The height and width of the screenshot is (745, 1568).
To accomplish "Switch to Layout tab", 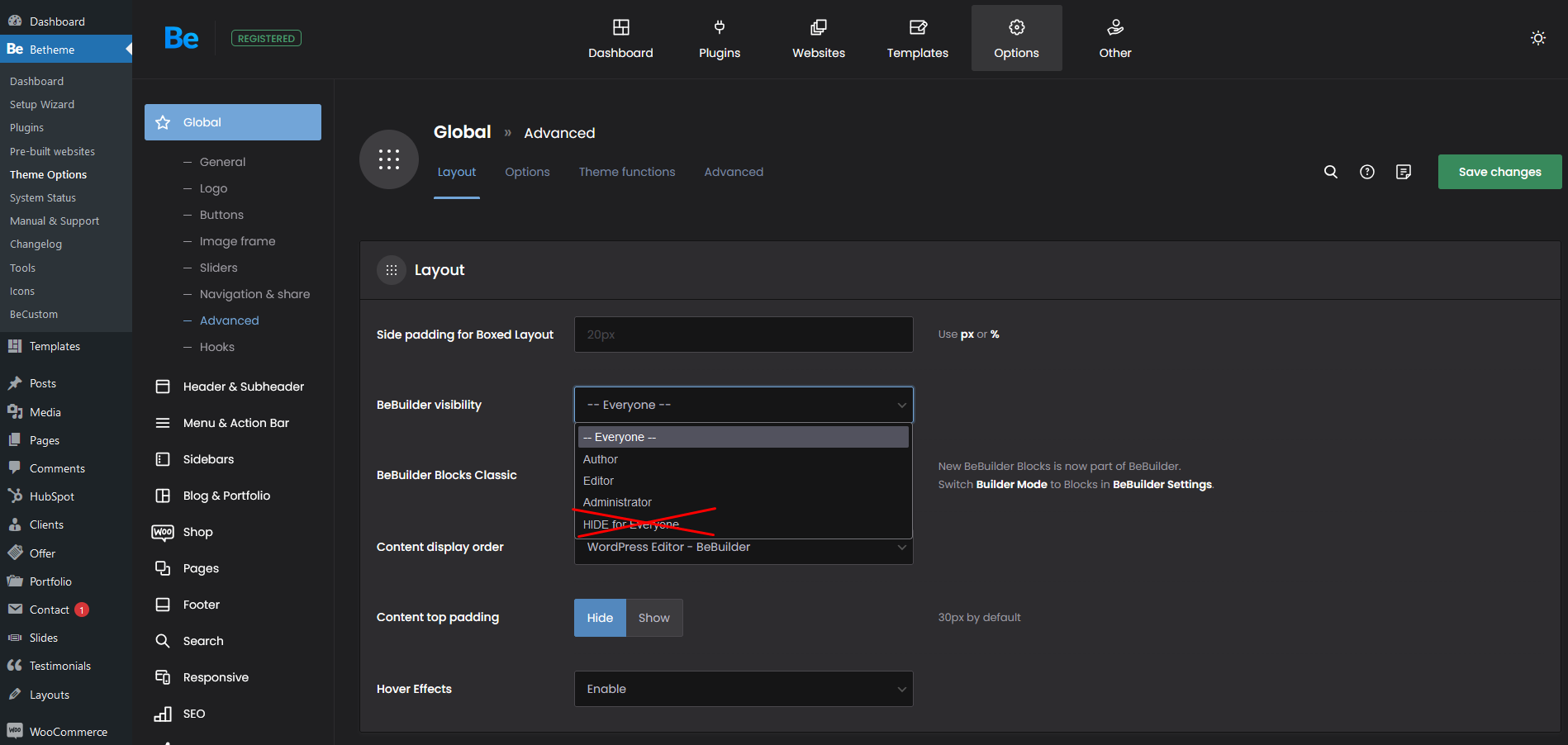I will pyautogui.click(x=457, y=172).
